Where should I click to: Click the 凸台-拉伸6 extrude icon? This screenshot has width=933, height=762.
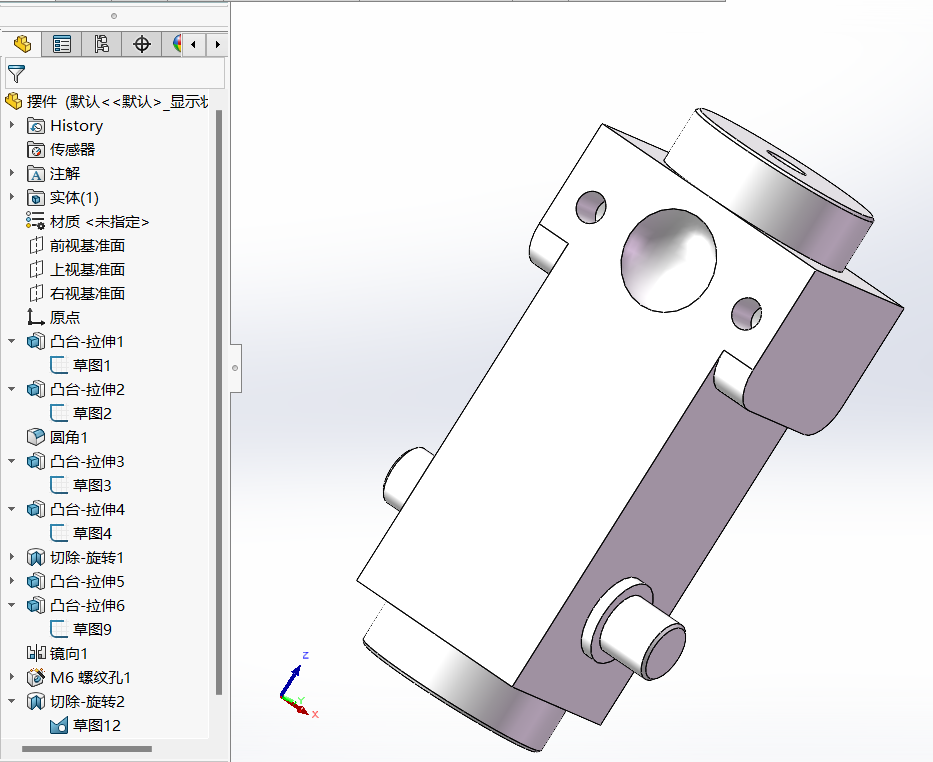point(36,605)
